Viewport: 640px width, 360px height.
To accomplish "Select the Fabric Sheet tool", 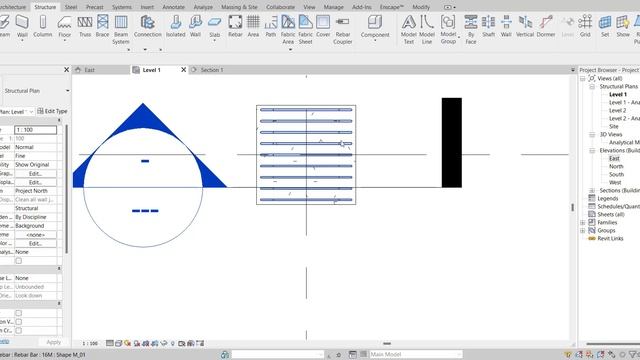I will coord(305,29).
